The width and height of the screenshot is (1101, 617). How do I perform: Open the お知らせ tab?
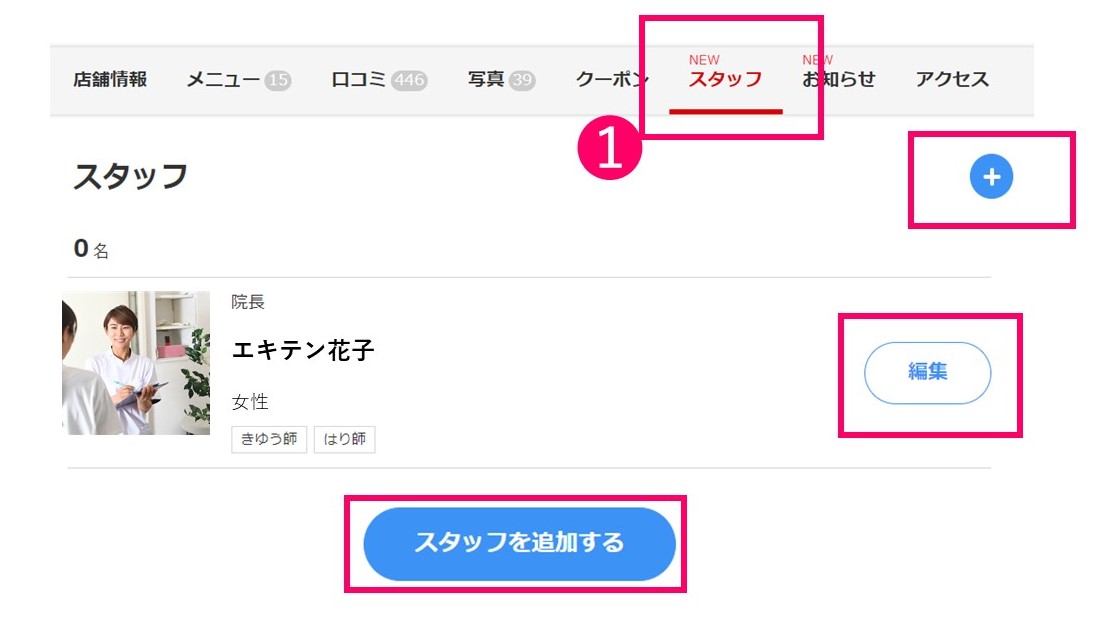pyautogui.click(x=838, y=79)
